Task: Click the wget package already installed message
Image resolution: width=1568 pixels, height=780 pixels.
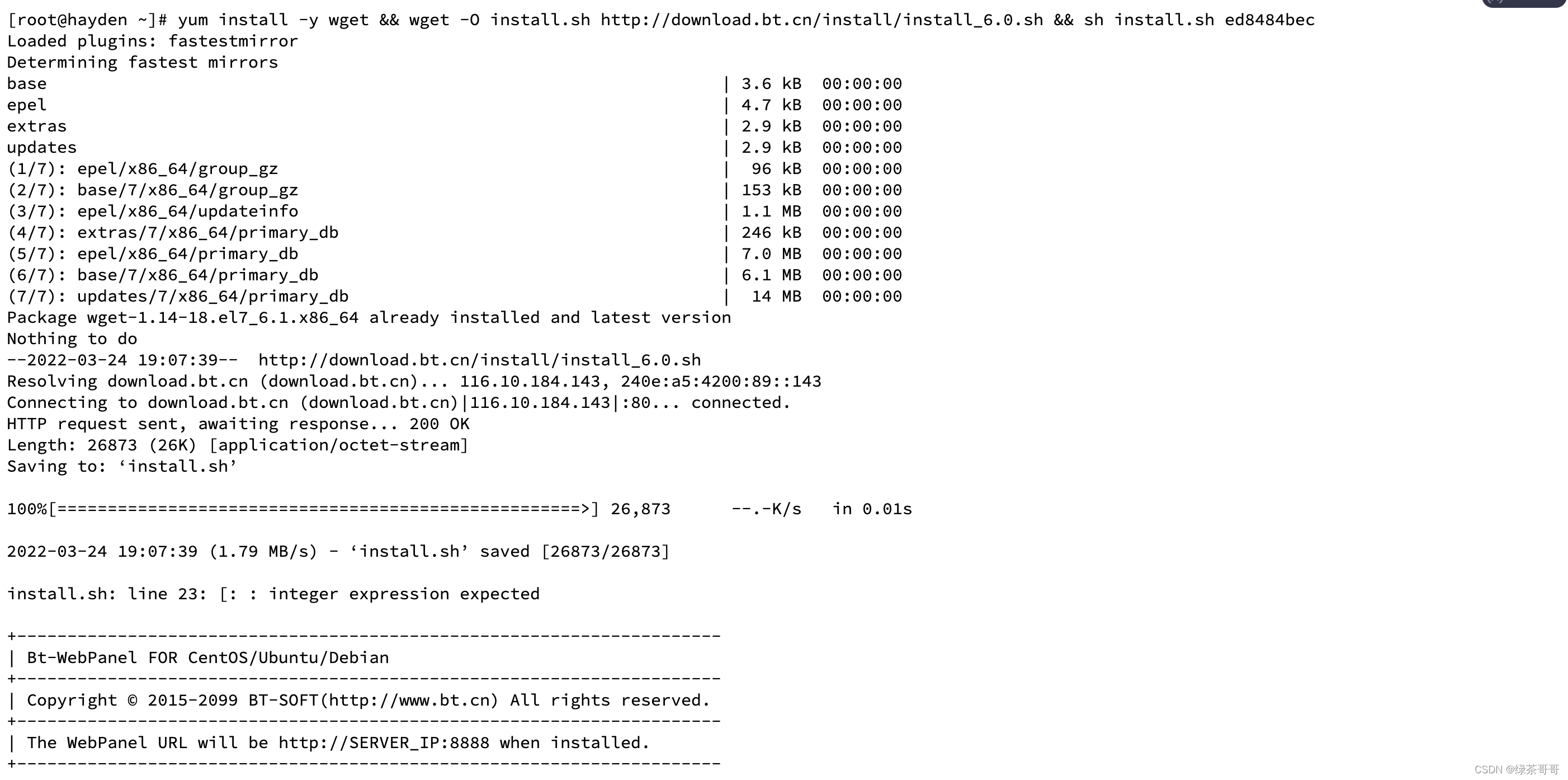Action: (x=369, y=317)
